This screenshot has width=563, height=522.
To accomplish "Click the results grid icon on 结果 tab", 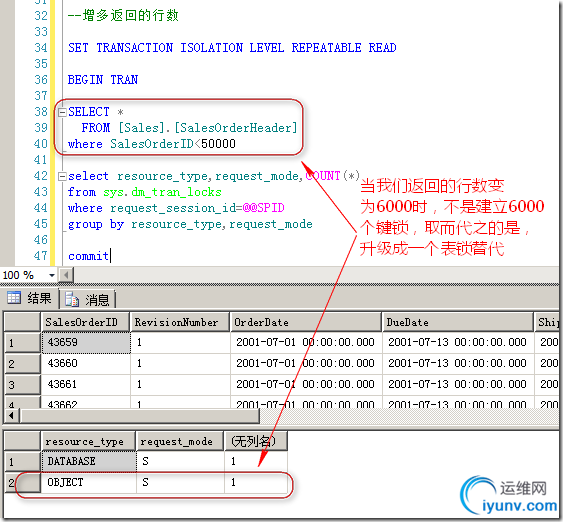I will click(14, 298).
